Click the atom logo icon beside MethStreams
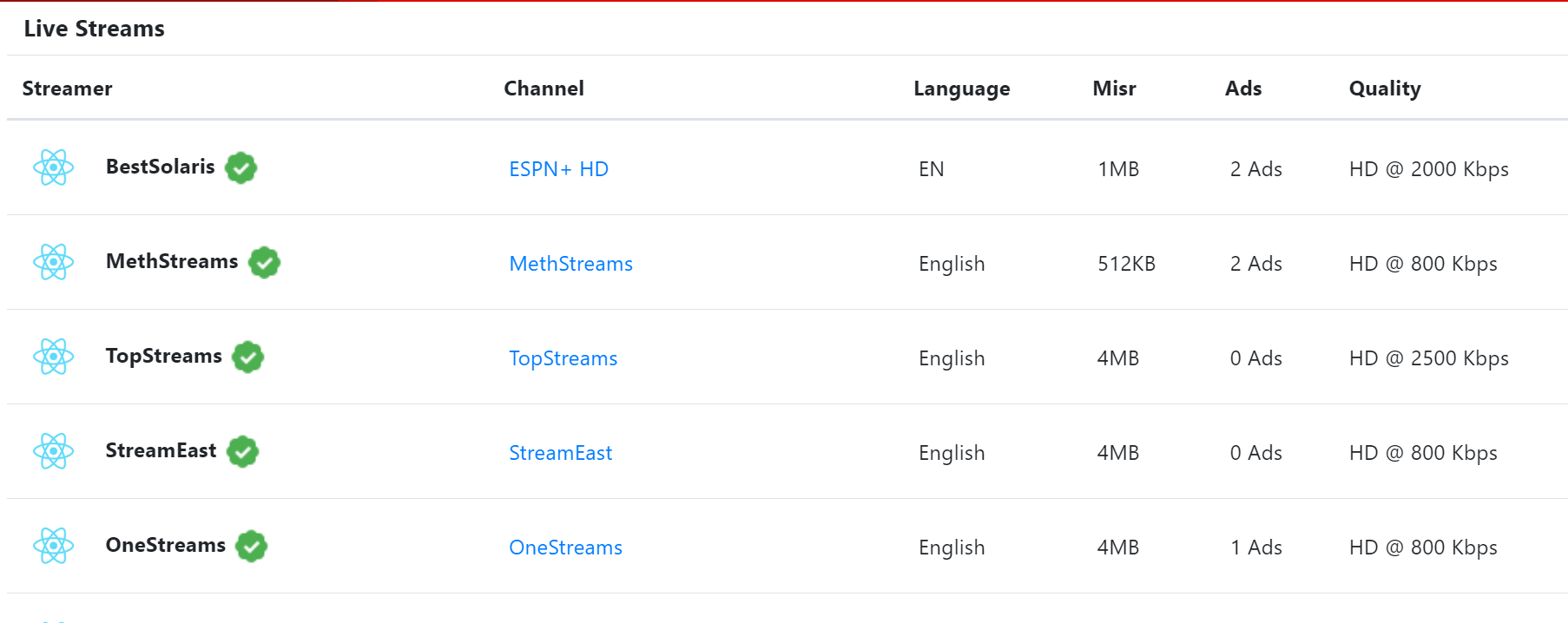1568x623 pixels. point(53,262)
